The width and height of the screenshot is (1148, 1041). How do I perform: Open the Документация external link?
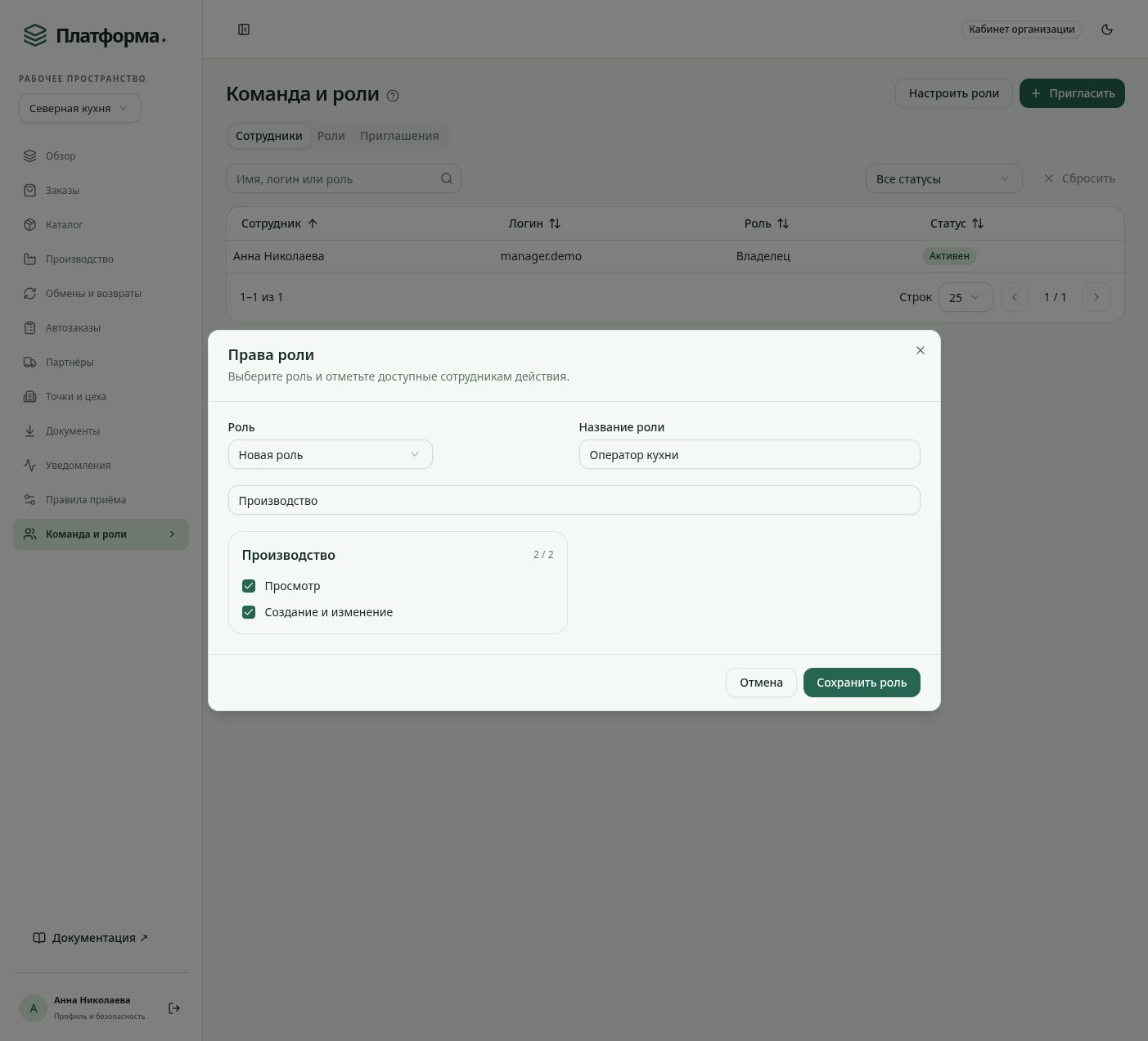coord(91,938)
